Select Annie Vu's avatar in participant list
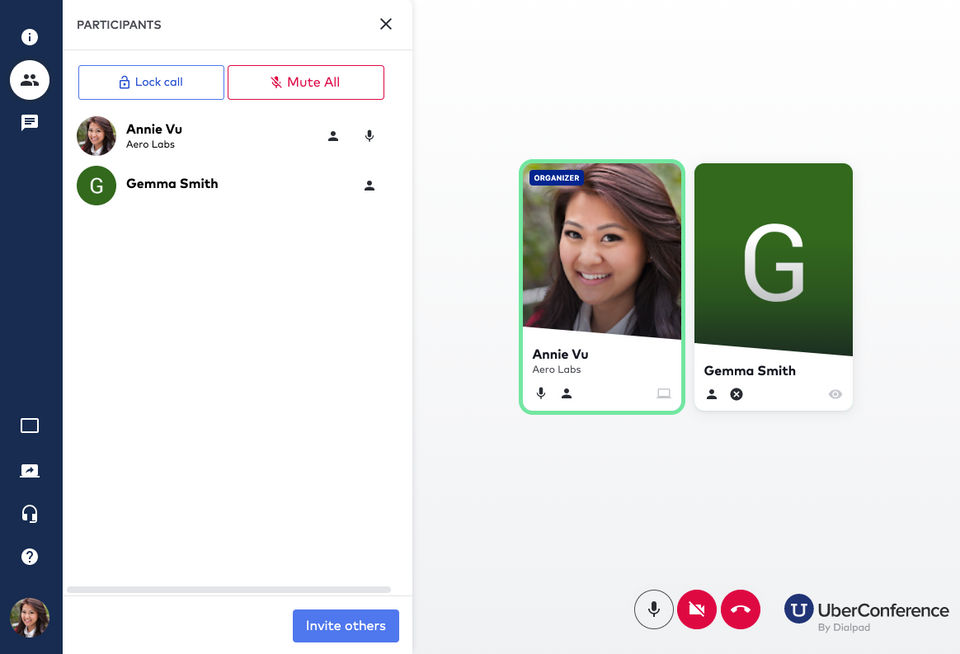This screenshot has height=654, width=960. [96, 136]
